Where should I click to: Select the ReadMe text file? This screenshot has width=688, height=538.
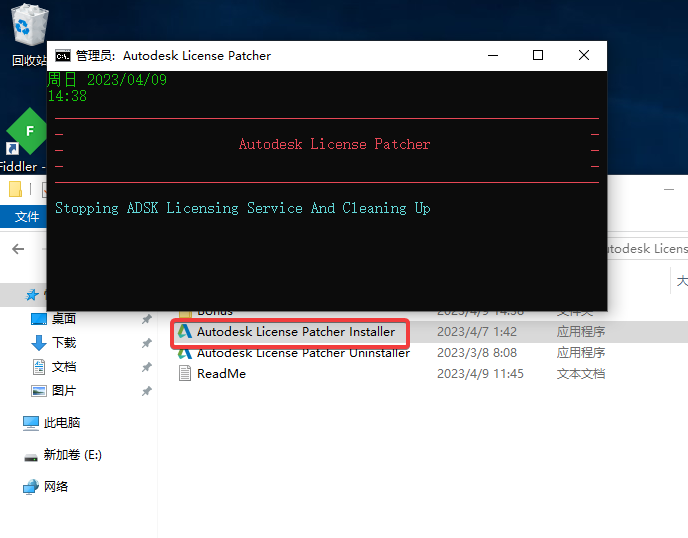coord(221,374)
